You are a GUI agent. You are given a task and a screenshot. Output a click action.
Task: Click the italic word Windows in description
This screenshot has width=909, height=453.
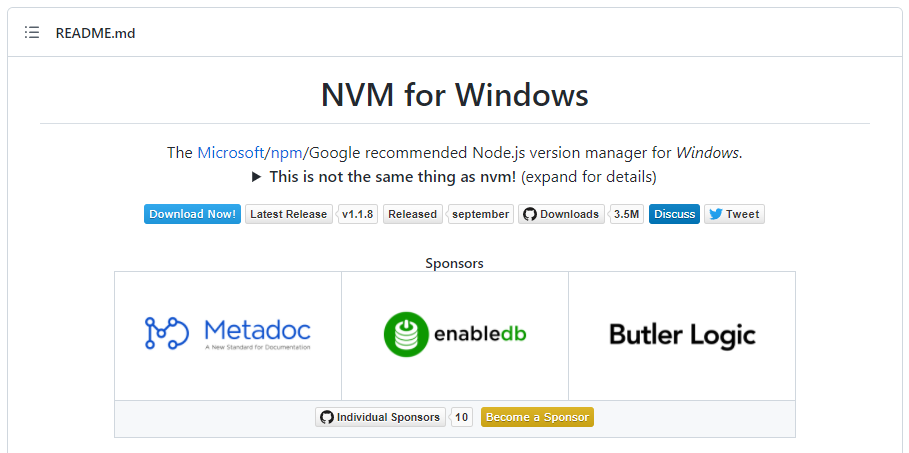coord(707,153)
